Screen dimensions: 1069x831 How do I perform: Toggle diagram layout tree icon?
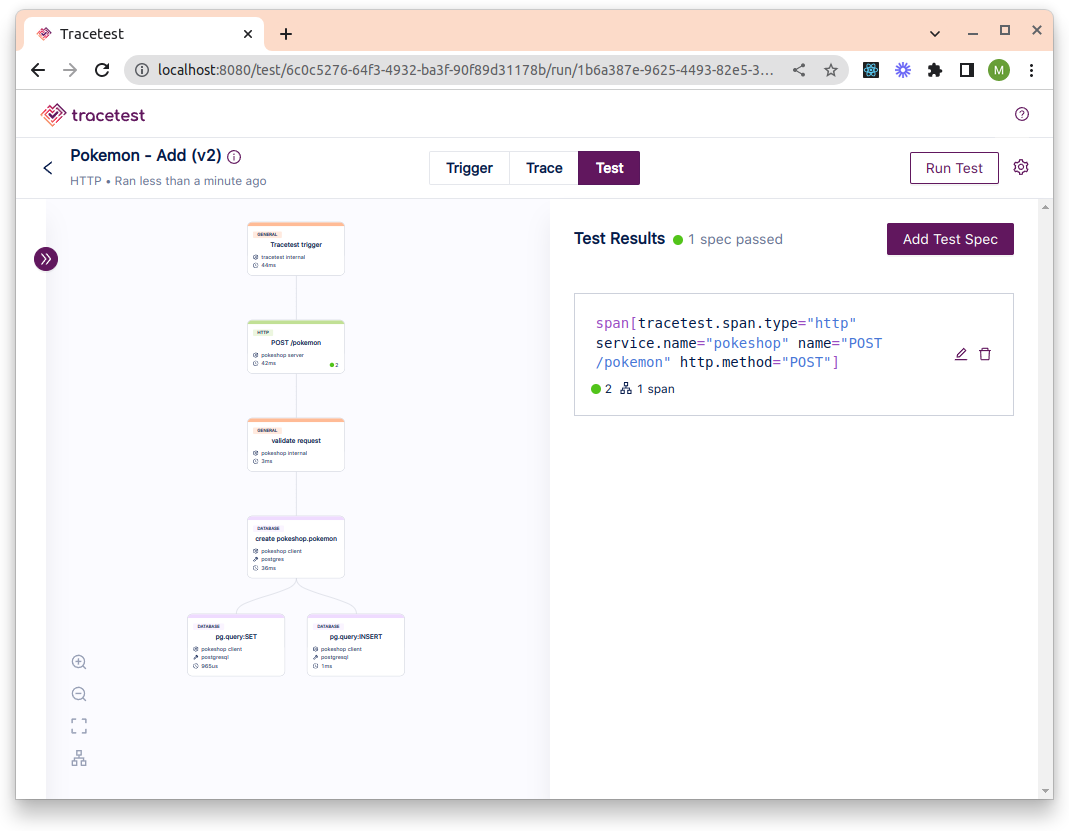coord(79,758)
